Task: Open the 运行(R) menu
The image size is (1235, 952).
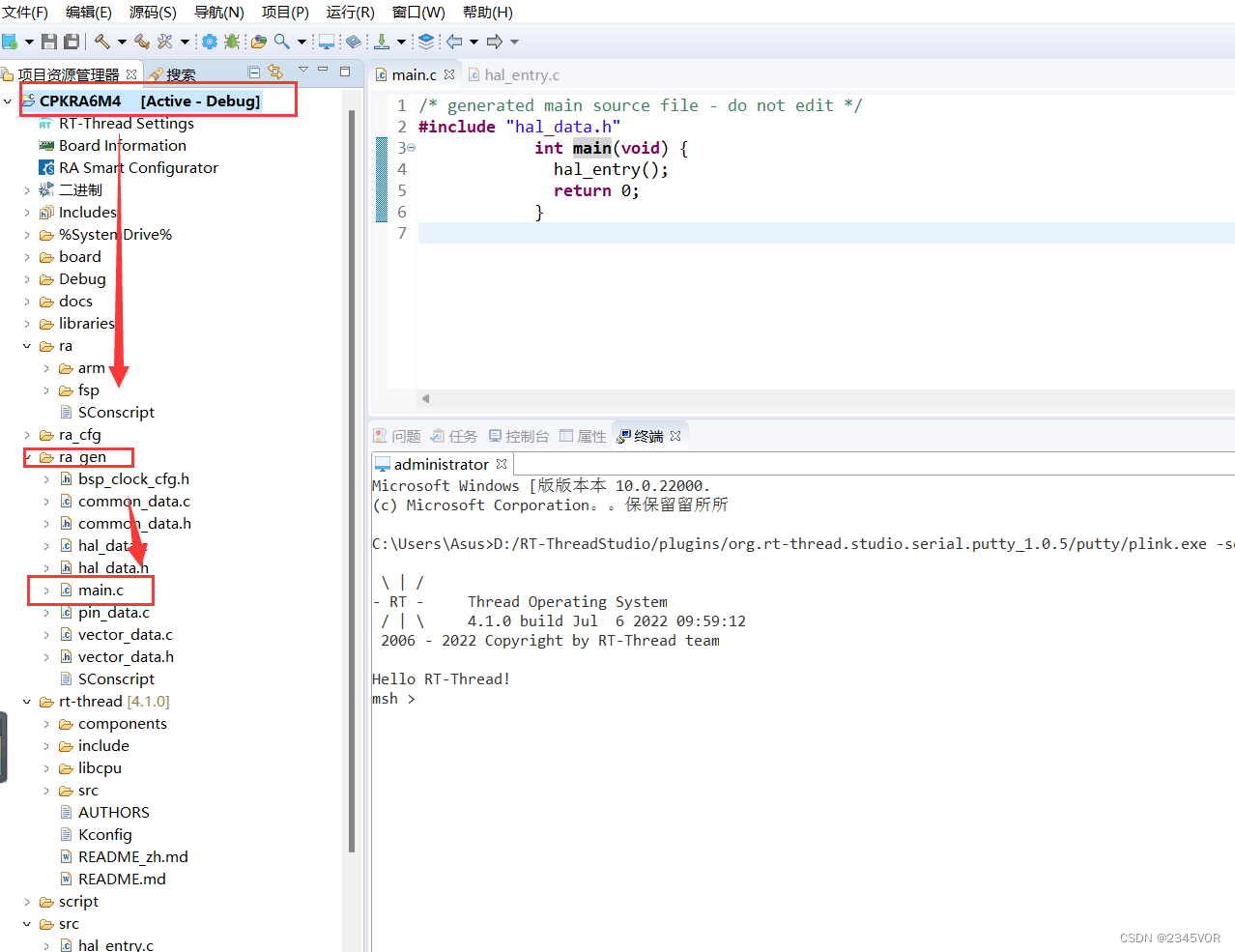Action: coord(350,12)
